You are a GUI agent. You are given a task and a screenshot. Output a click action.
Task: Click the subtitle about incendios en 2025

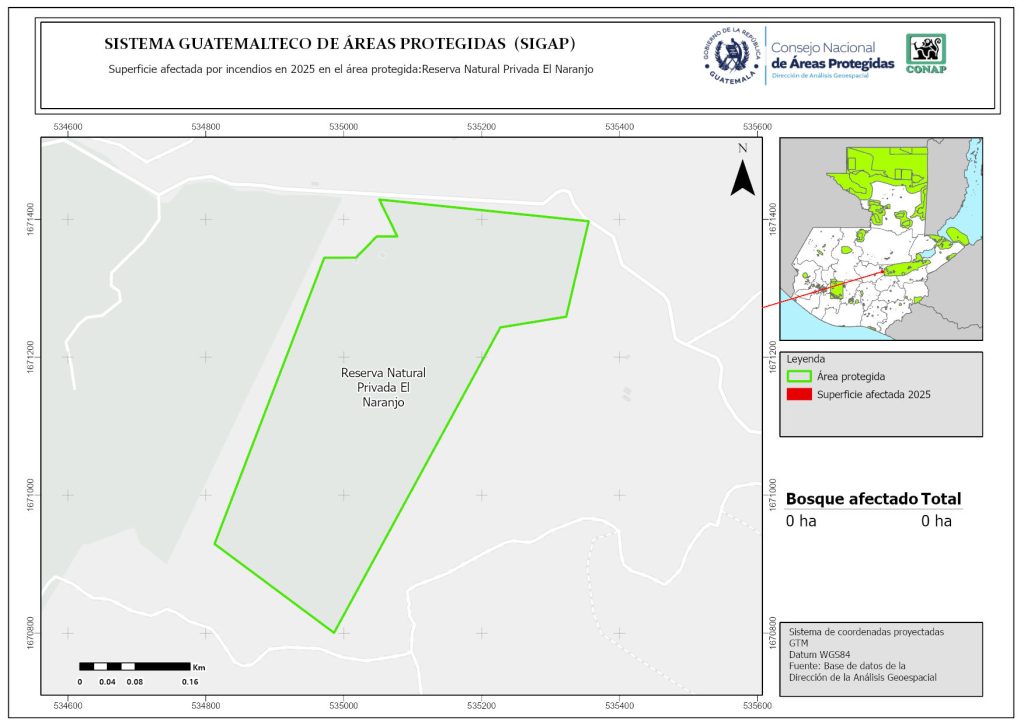pos(343,70)
